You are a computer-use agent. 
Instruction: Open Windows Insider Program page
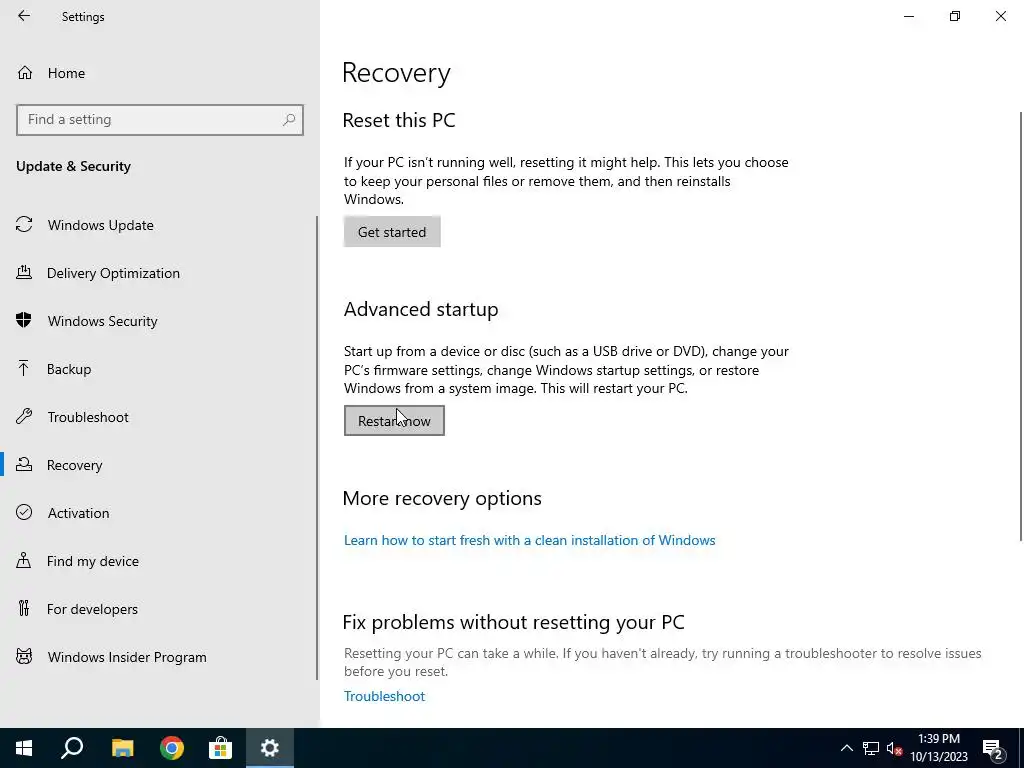tap(127, 657)
